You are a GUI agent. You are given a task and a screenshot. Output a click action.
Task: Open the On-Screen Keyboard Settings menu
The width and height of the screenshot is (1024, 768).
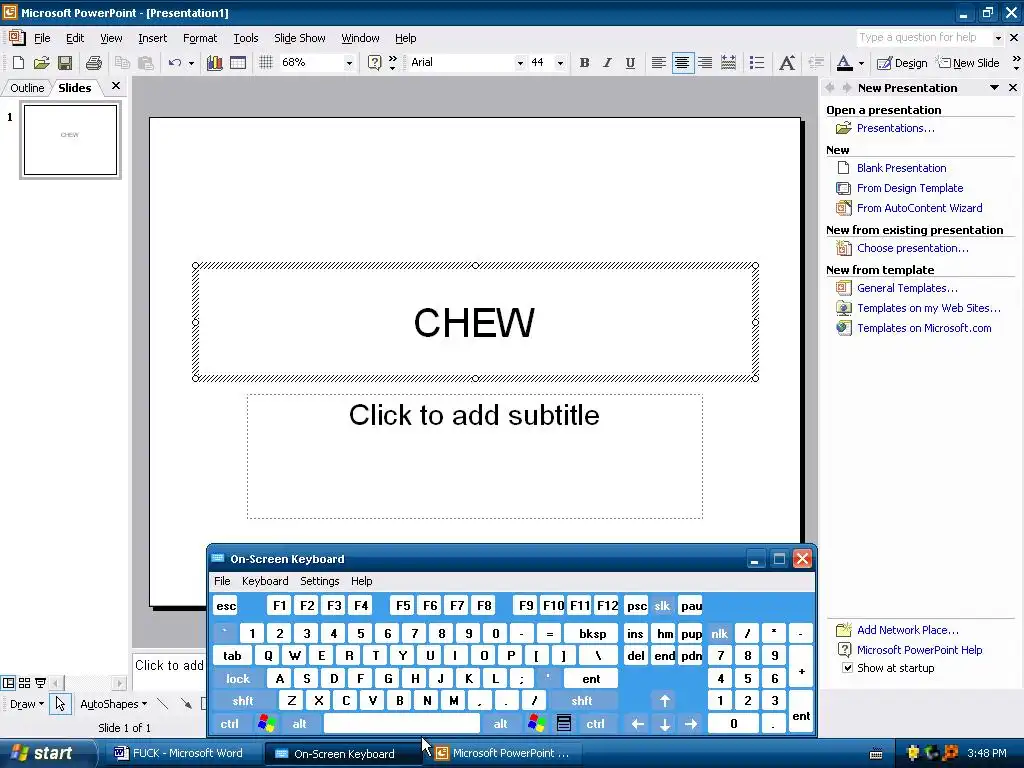point(319,581)
